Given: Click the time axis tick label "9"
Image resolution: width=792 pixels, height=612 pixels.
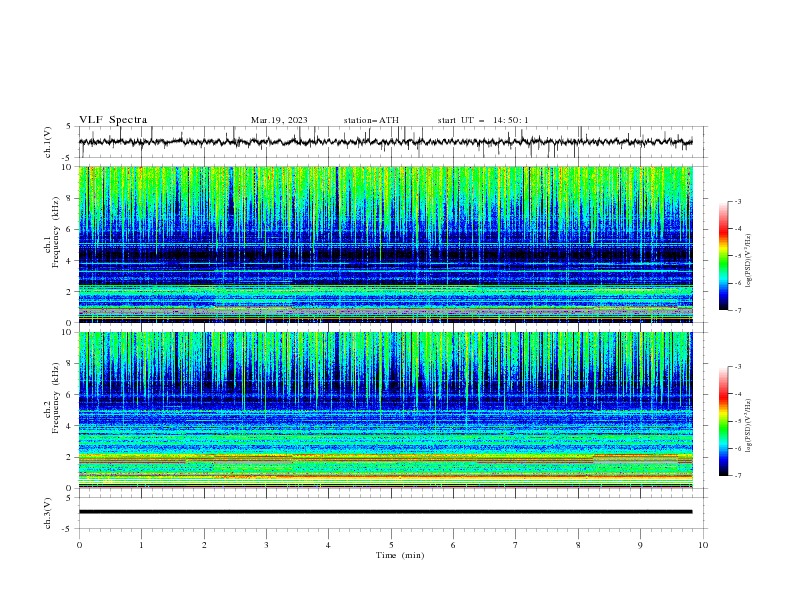Looking at the screenshot, I should point(640,545).
